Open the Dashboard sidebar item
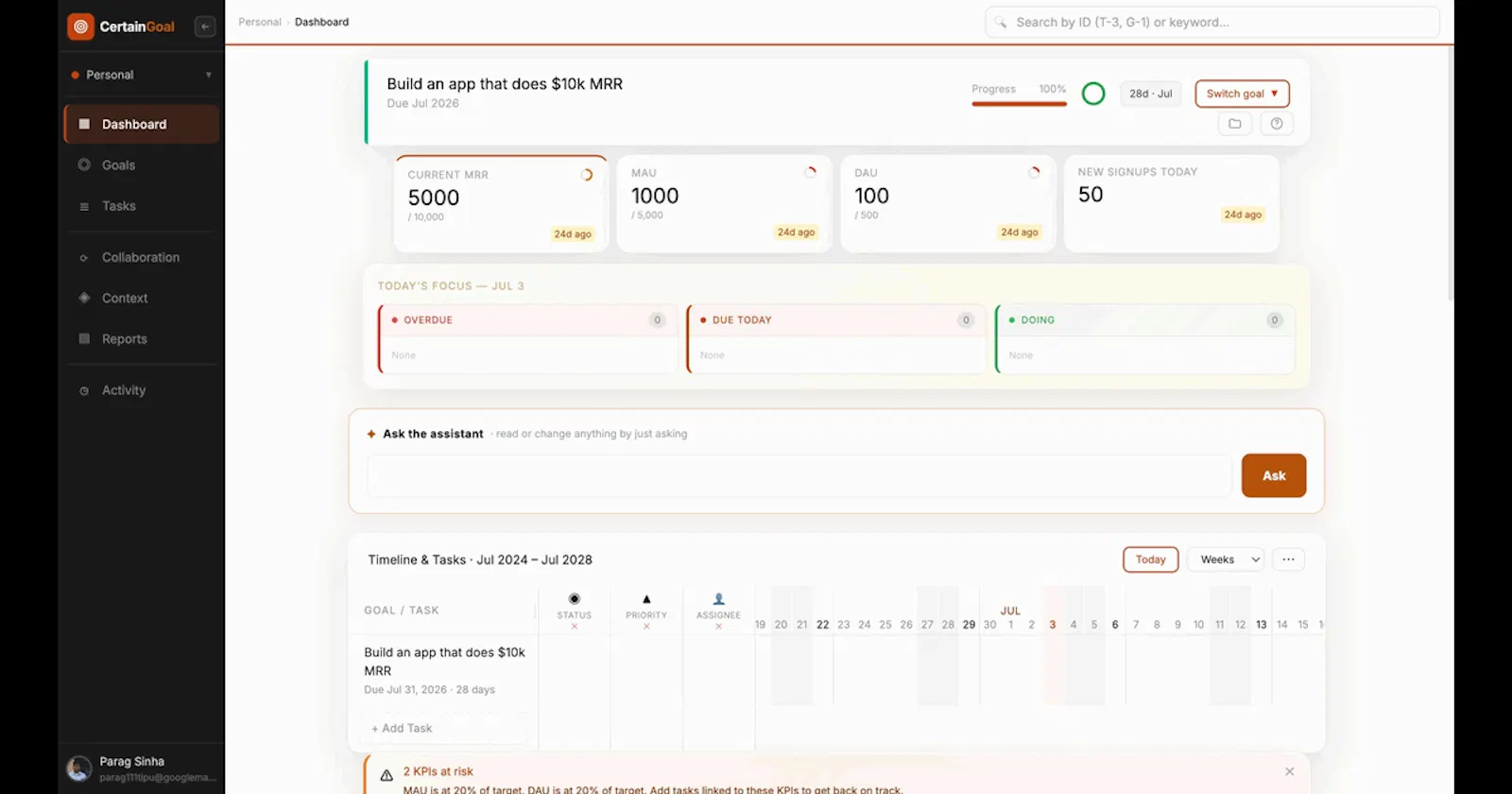Screen dimensions: 1512x794 [x=142, y=124]
